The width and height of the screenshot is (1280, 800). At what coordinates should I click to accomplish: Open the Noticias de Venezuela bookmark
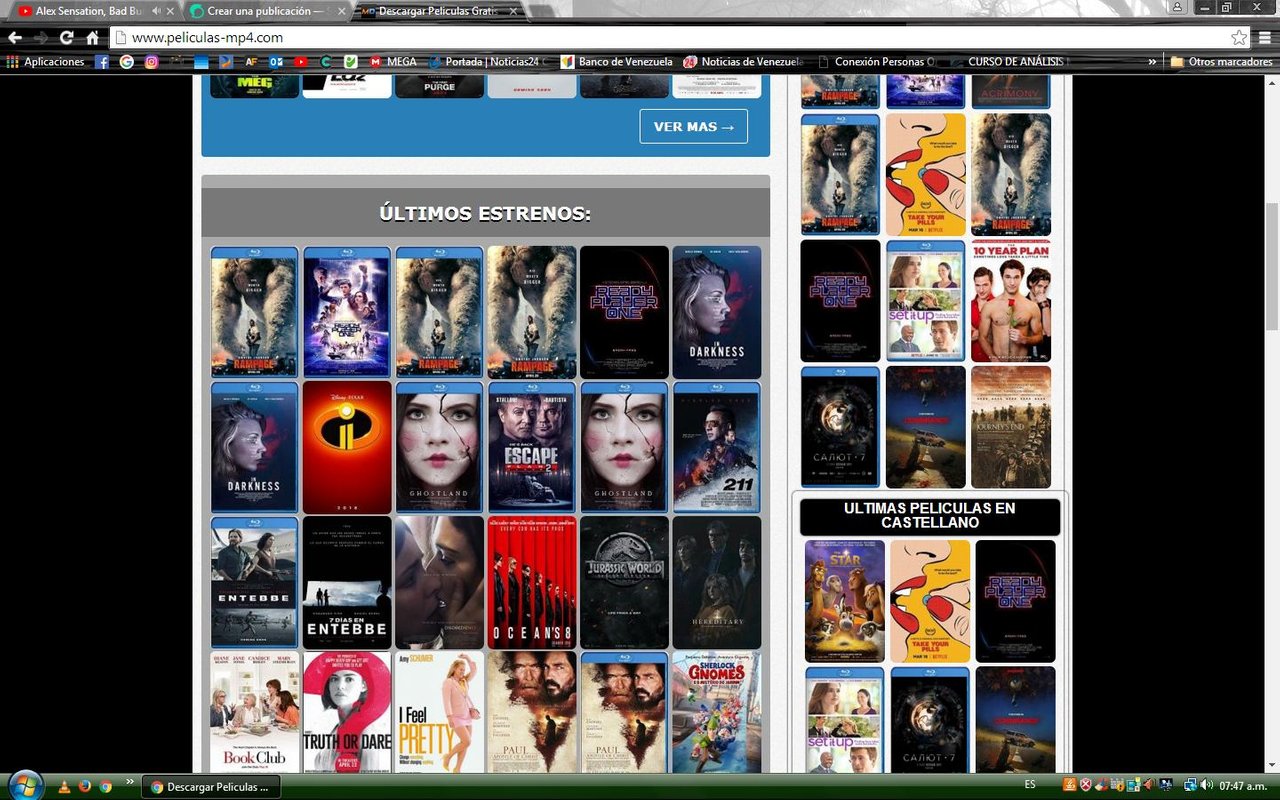744,62
